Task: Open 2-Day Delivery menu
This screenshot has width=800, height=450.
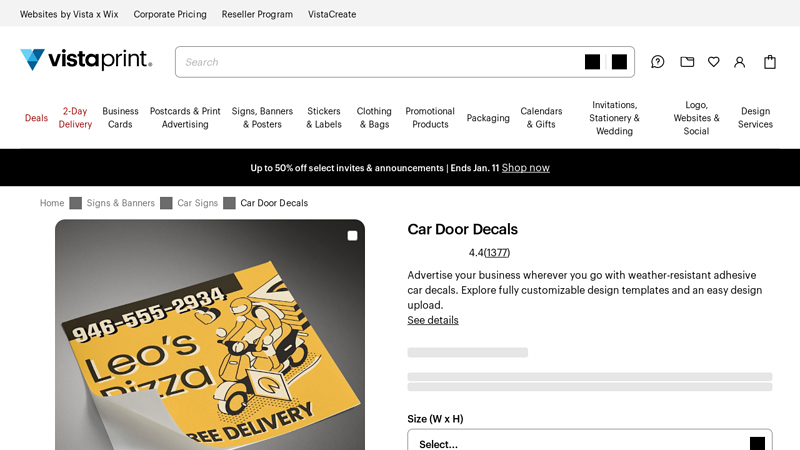Action: (x=75, y=118)
